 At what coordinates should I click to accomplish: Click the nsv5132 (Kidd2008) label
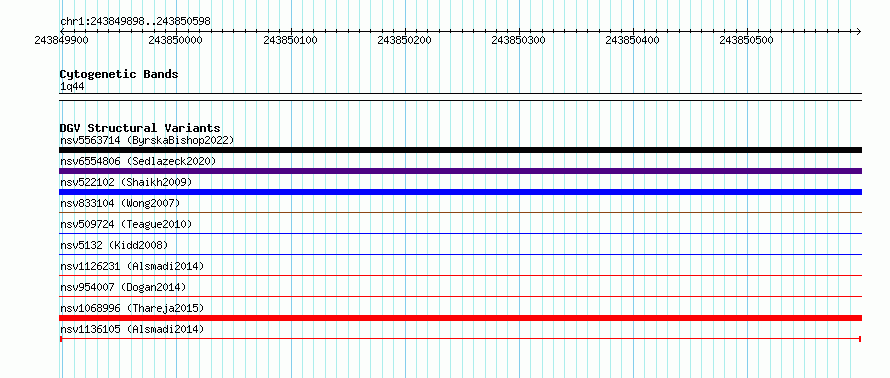point(114,245)
